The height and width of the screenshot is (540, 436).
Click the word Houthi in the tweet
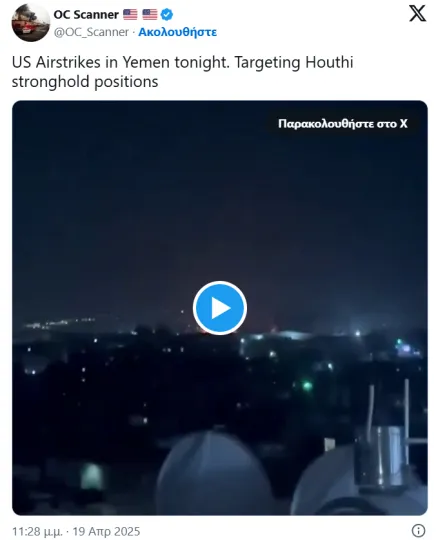(x=329, y=63)
